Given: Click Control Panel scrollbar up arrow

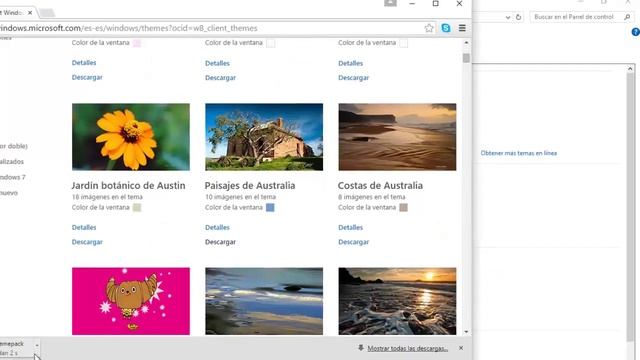Looking at the screenshot, I should click(630, 69).
